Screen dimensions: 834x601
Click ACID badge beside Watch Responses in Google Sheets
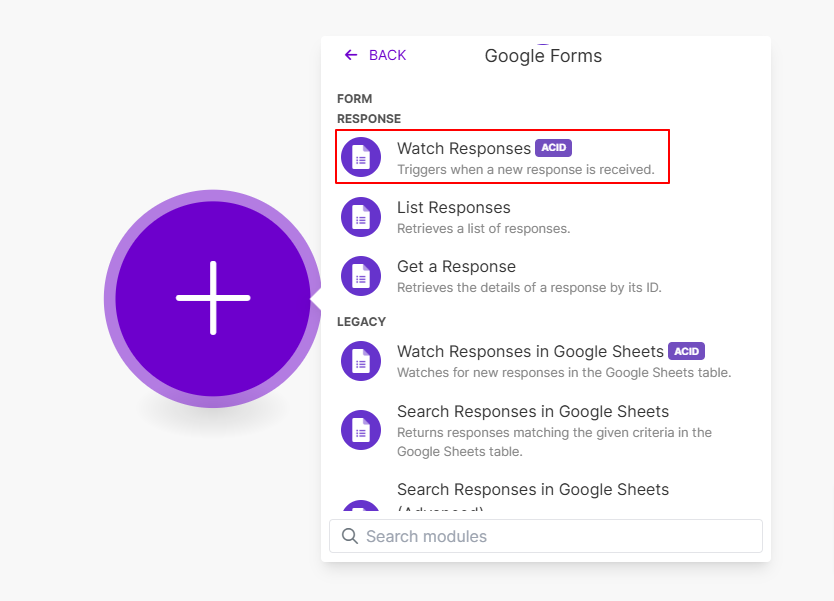tap(687, 351)
